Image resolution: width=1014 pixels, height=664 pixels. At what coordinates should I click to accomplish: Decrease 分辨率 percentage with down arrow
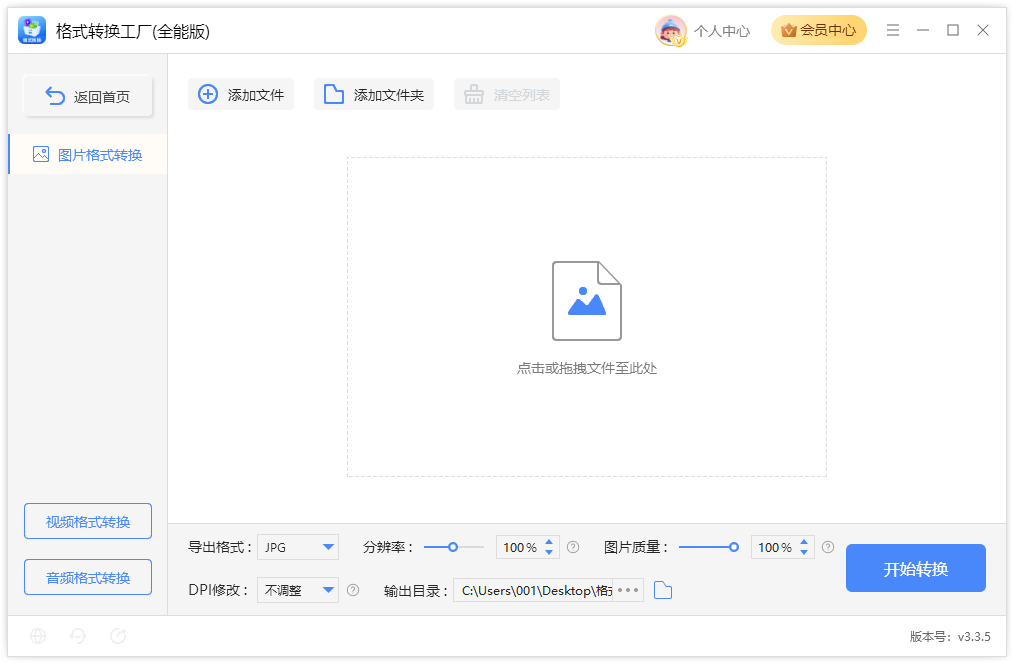click(x=549, y=553)
